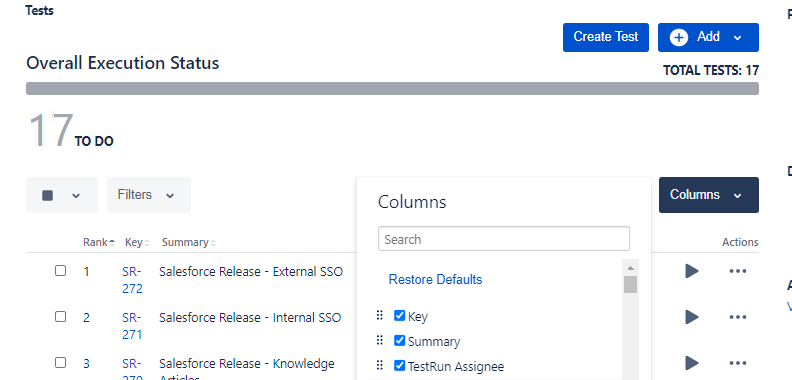Open more actions for Internal SSO row
The width and height of the screenshot is (792, 380).
(738, 317)
